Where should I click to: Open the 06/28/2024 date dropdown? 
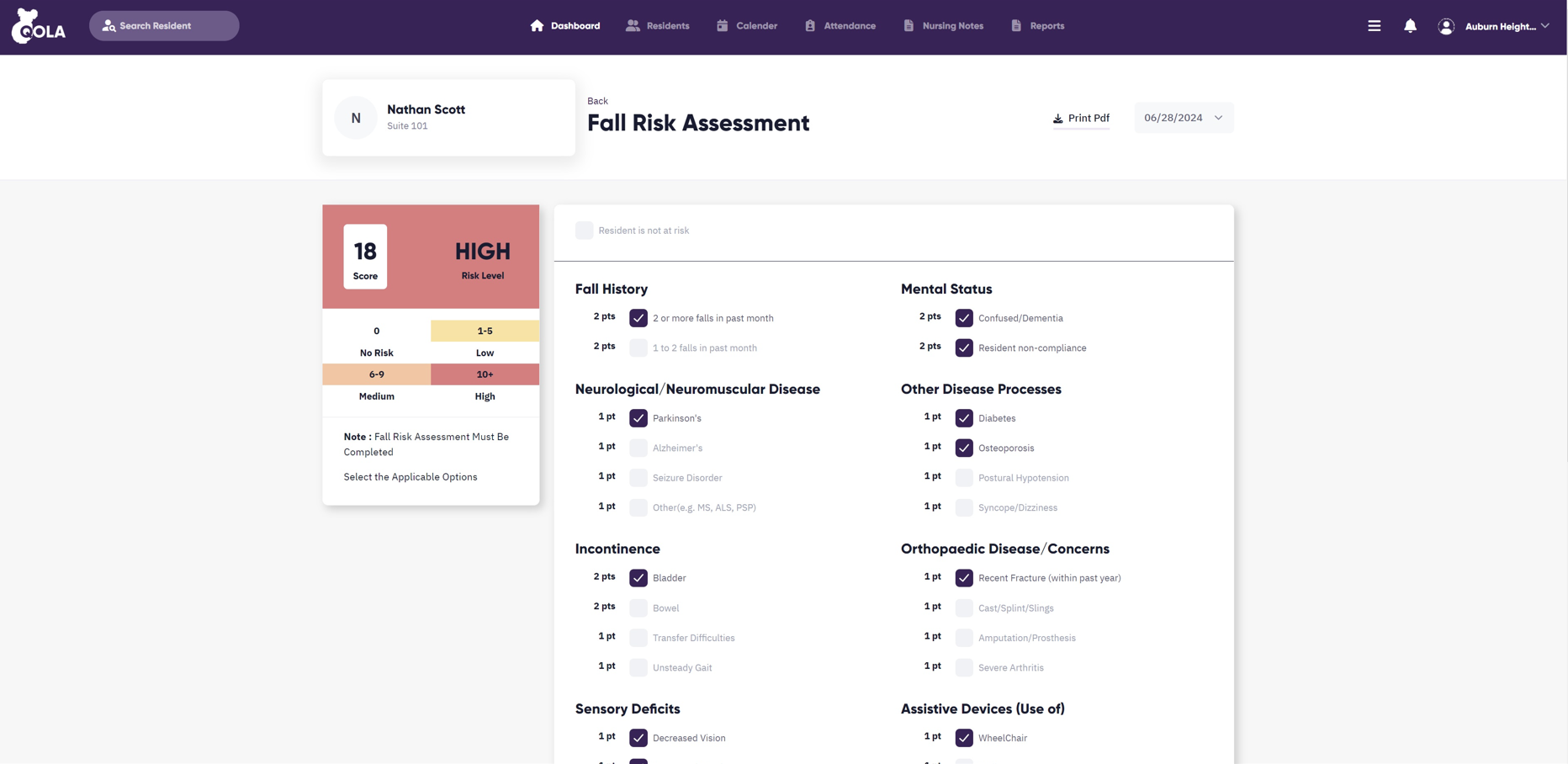(1183, 118)
